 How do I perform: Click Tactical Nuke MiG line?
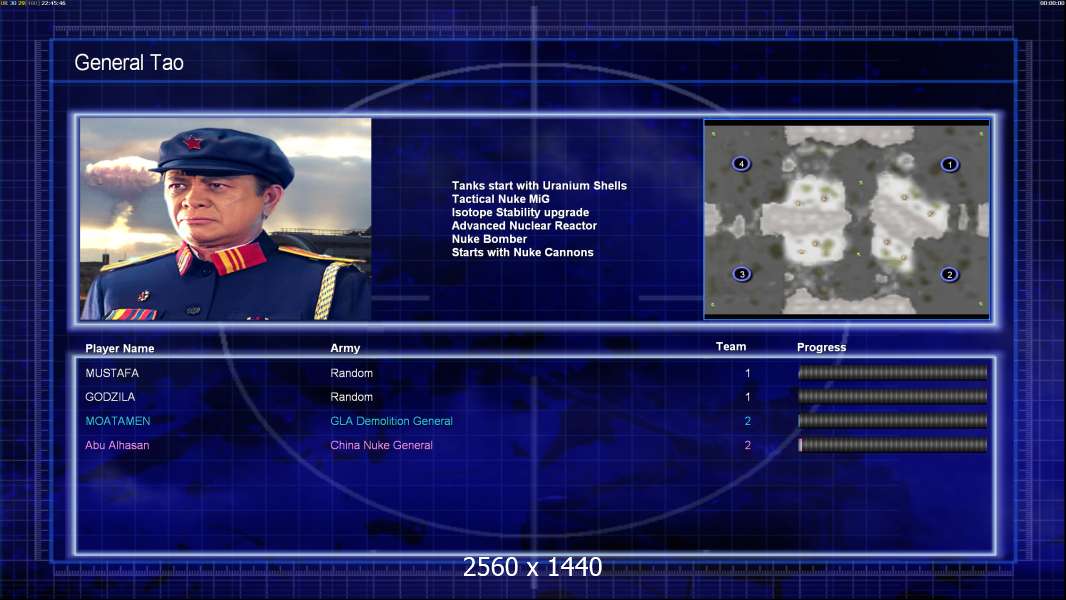[500, 199]
